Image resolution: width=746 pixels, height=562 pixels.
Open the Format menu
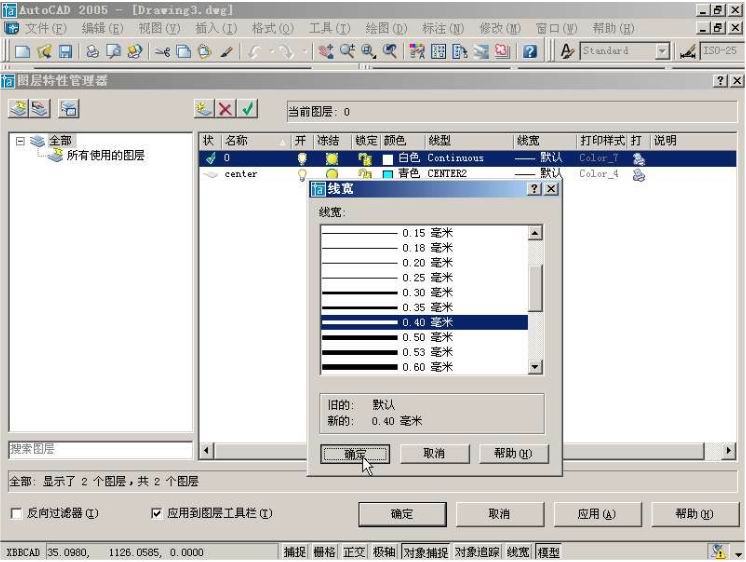point(273,29)
